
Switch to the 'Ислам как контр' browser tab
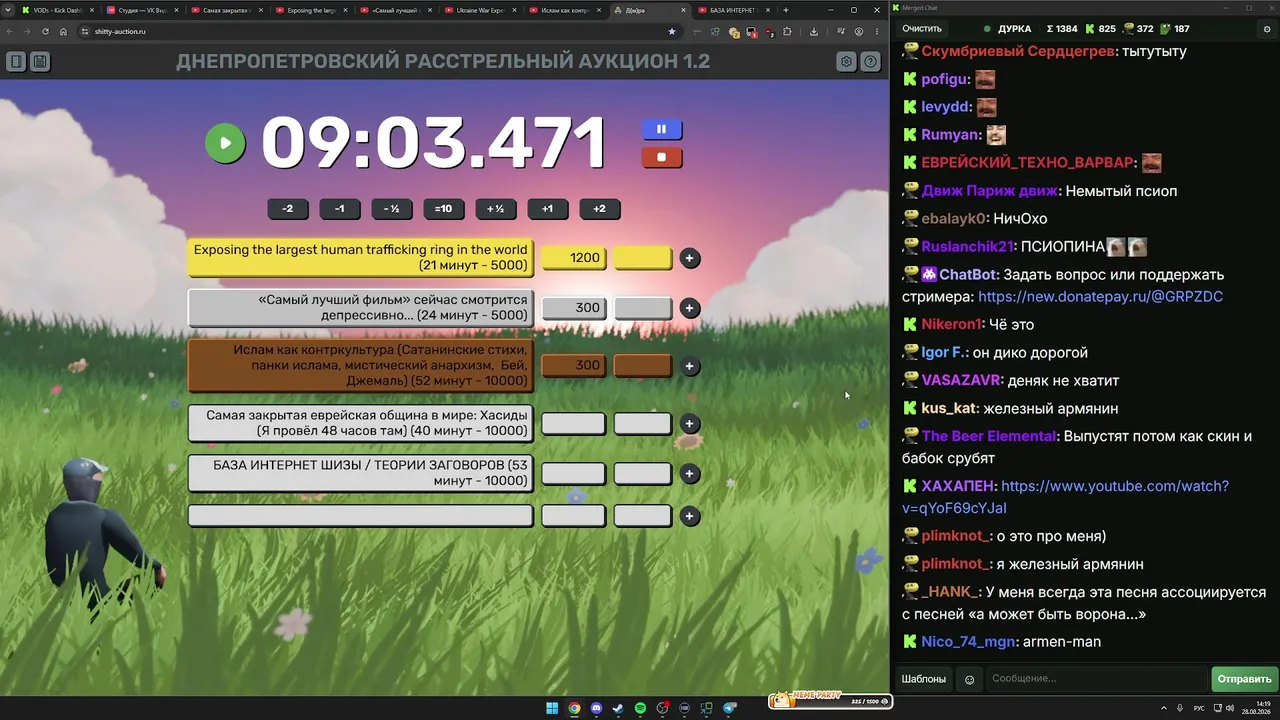(566, 10)
